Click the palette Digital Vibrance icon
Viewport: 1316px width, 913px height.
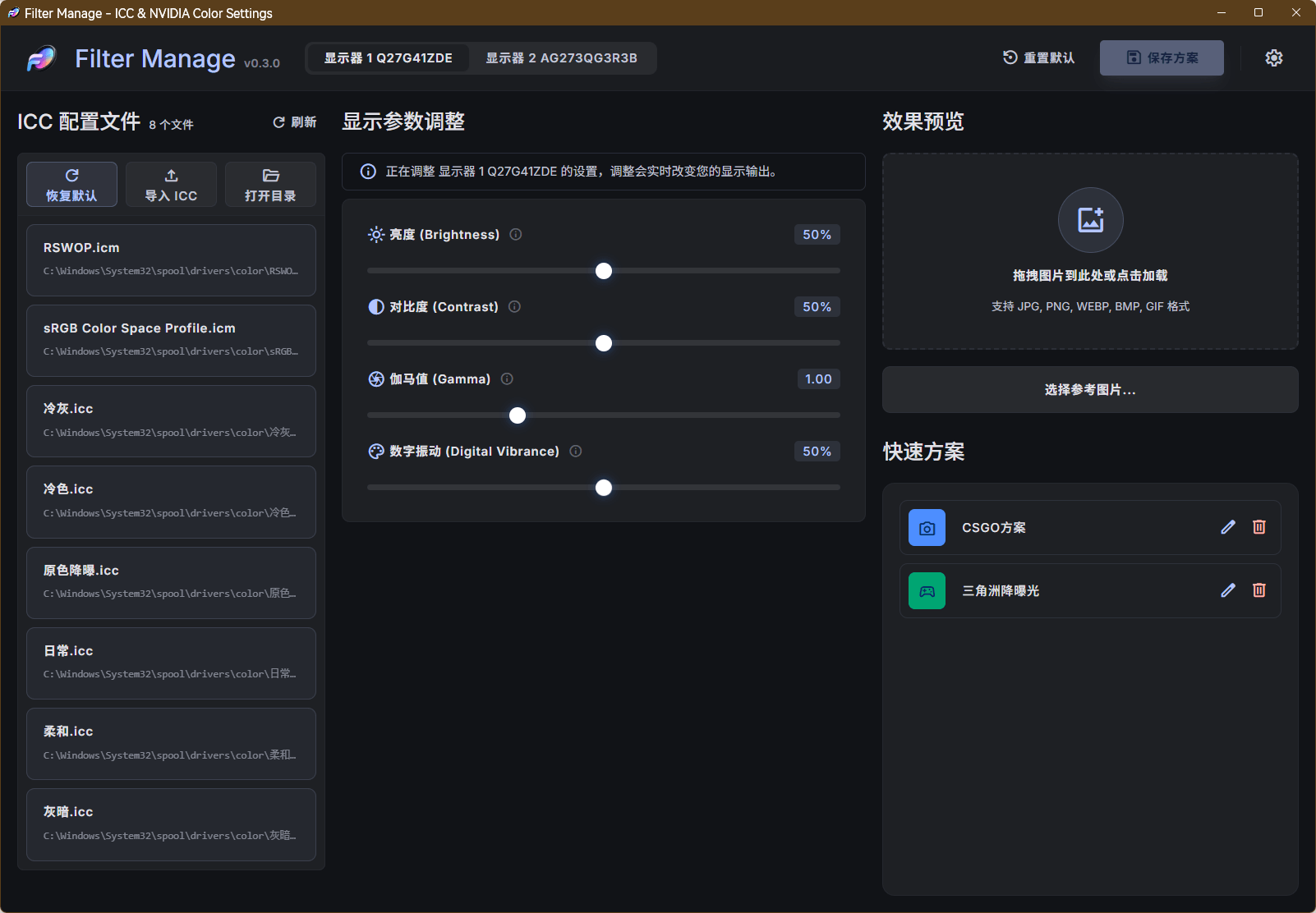(x=376, y=451)
